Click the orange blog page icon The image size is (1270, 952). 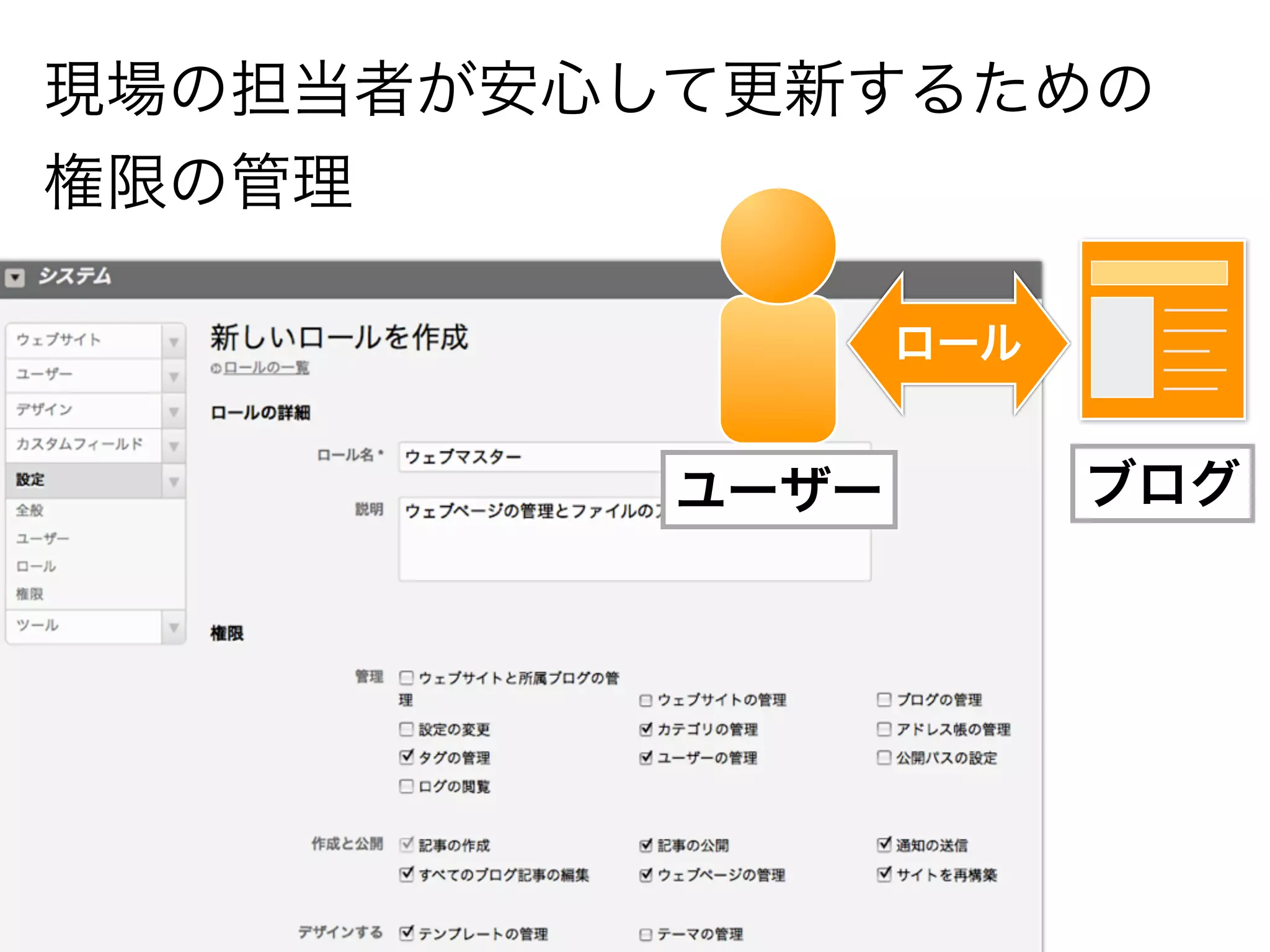pyautogui.click(x=1163, y=330)
